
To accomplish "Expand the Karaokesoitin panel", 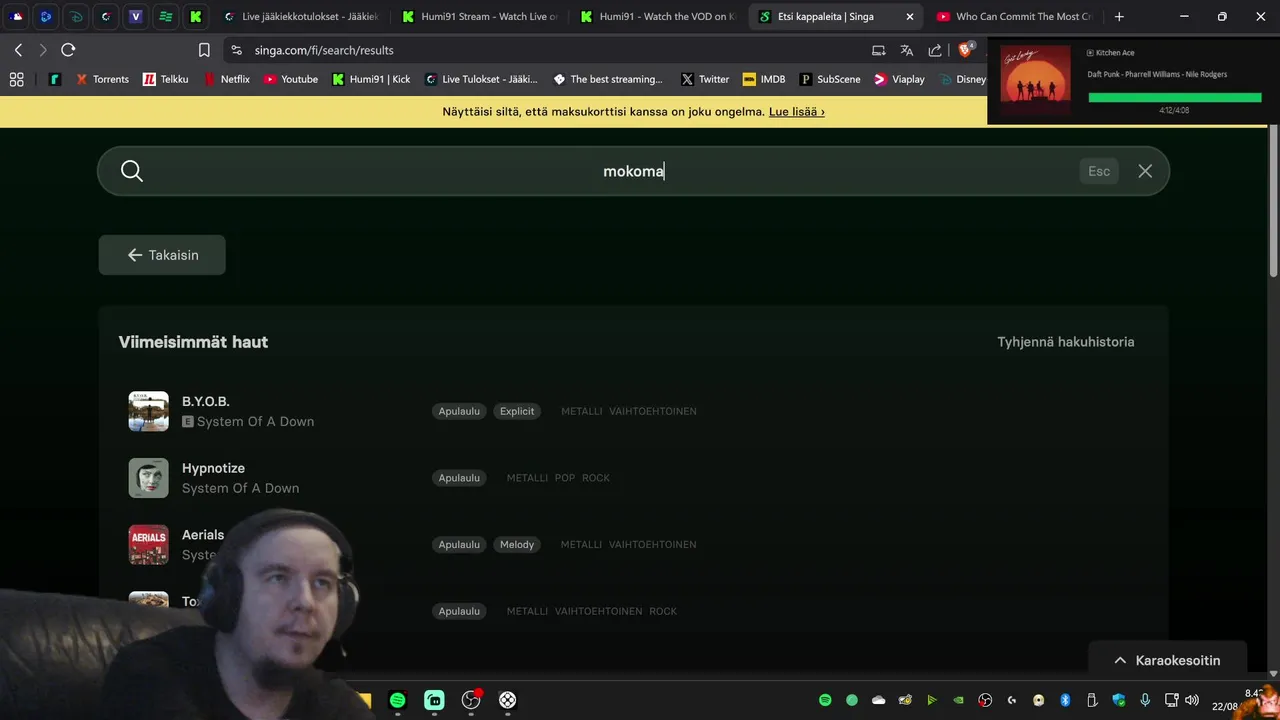I will 1168,660.
